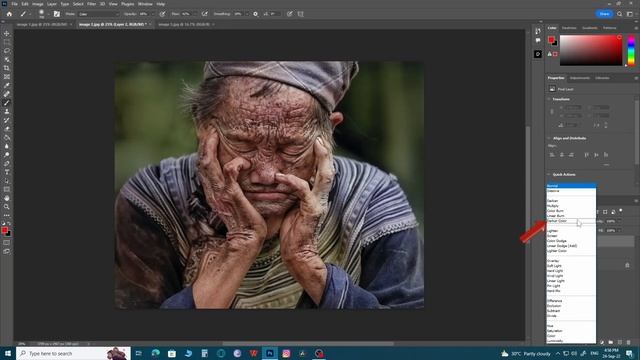Viewport: 640px width, 360px height.
Task: Click the horizontal canvas scrollbar
Action: point(308,344)
